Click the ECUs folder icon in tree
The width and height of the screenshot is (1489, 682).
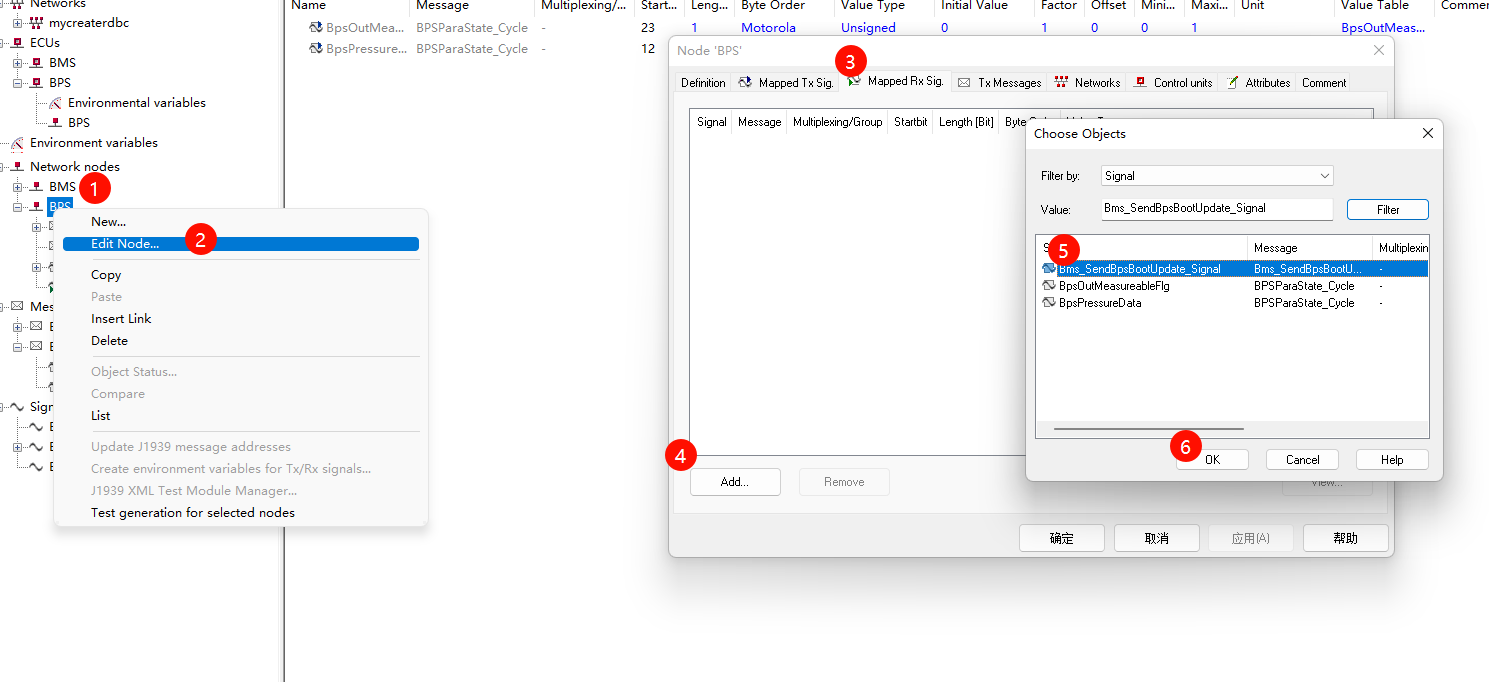coord(18,43)
